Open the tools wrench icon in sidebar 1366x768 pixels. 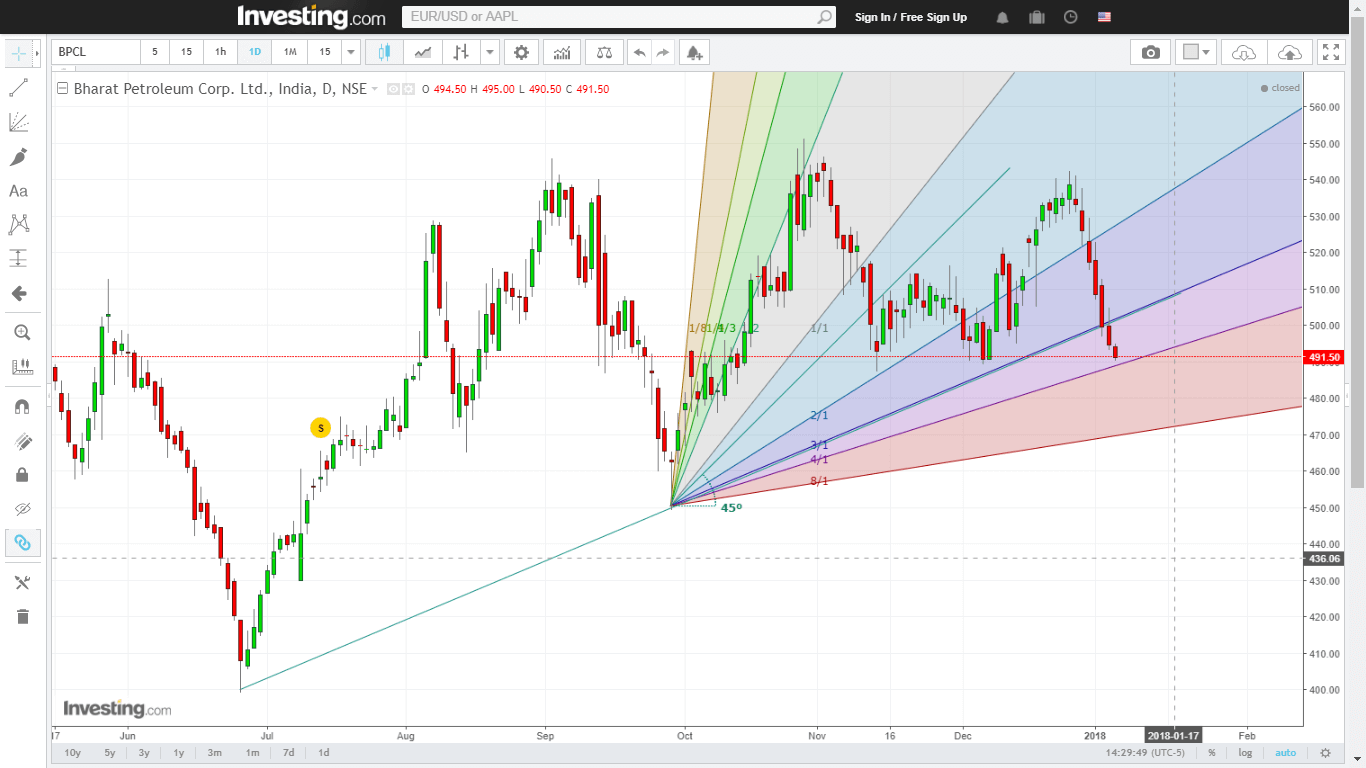[22, 583]
